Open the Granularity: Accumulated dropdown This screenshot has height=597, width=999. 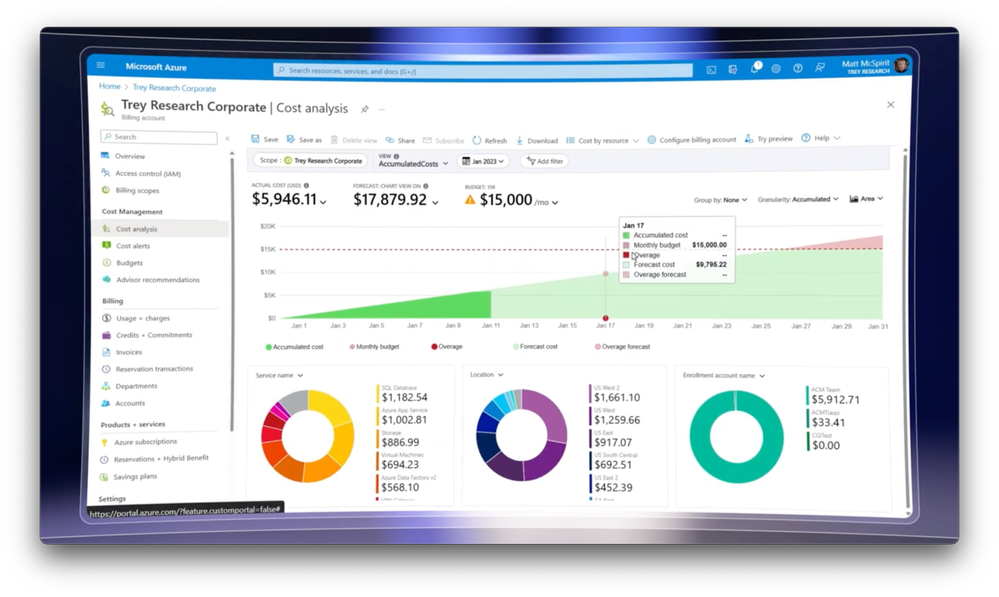[x=798, y=199]
